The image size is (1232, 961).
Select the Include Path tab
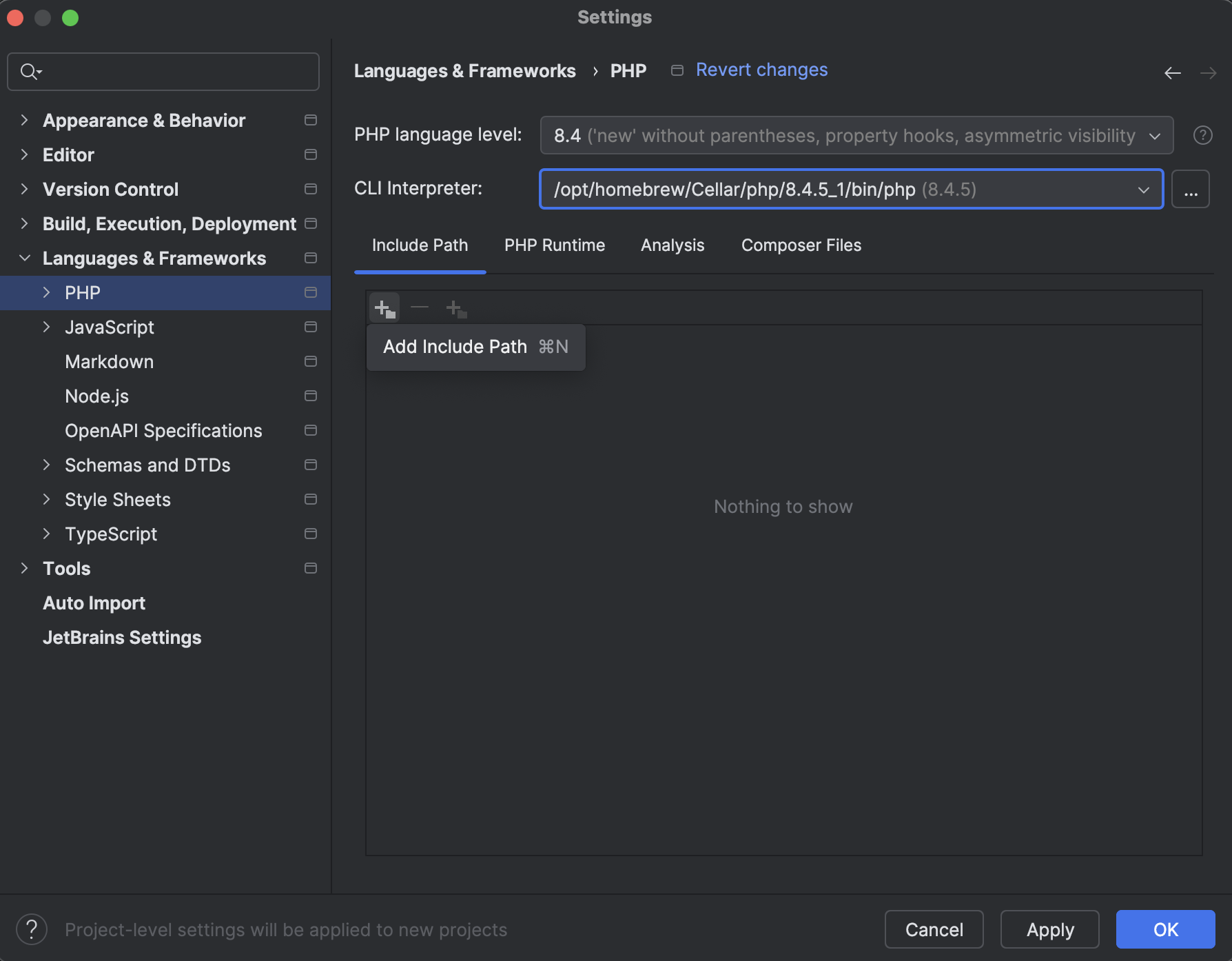pos(420,245)
